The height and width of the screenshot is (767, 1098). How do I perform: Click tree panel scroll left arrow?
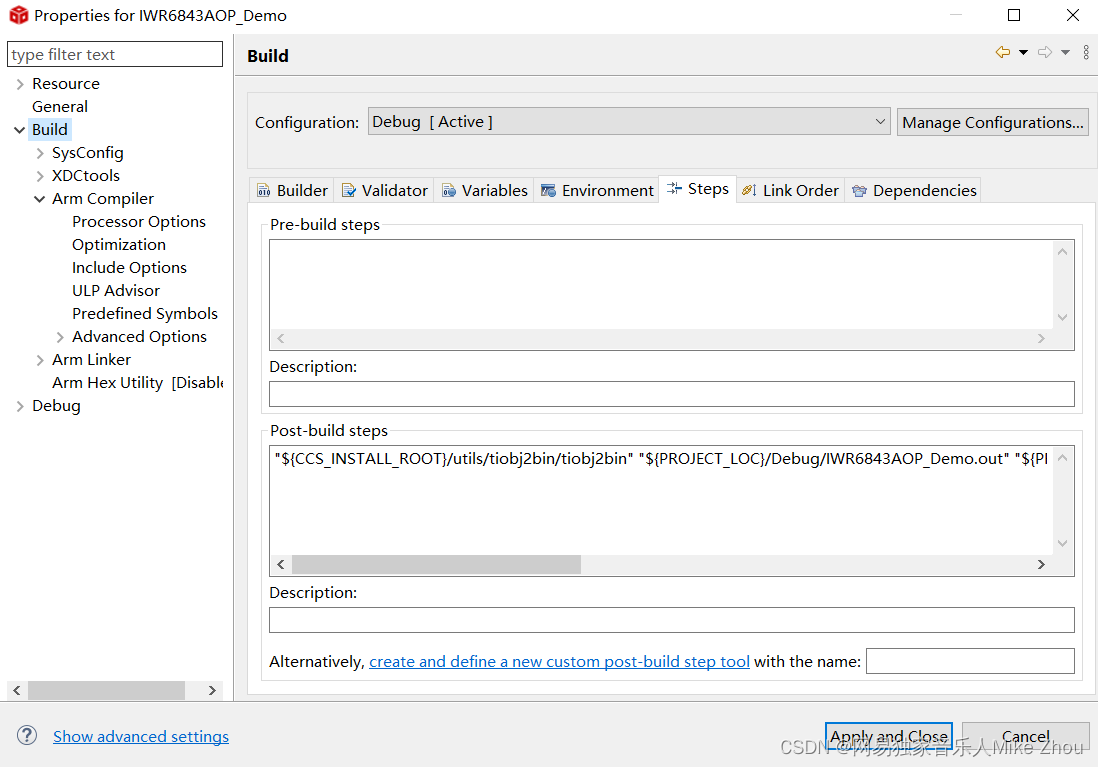(17, 690)
